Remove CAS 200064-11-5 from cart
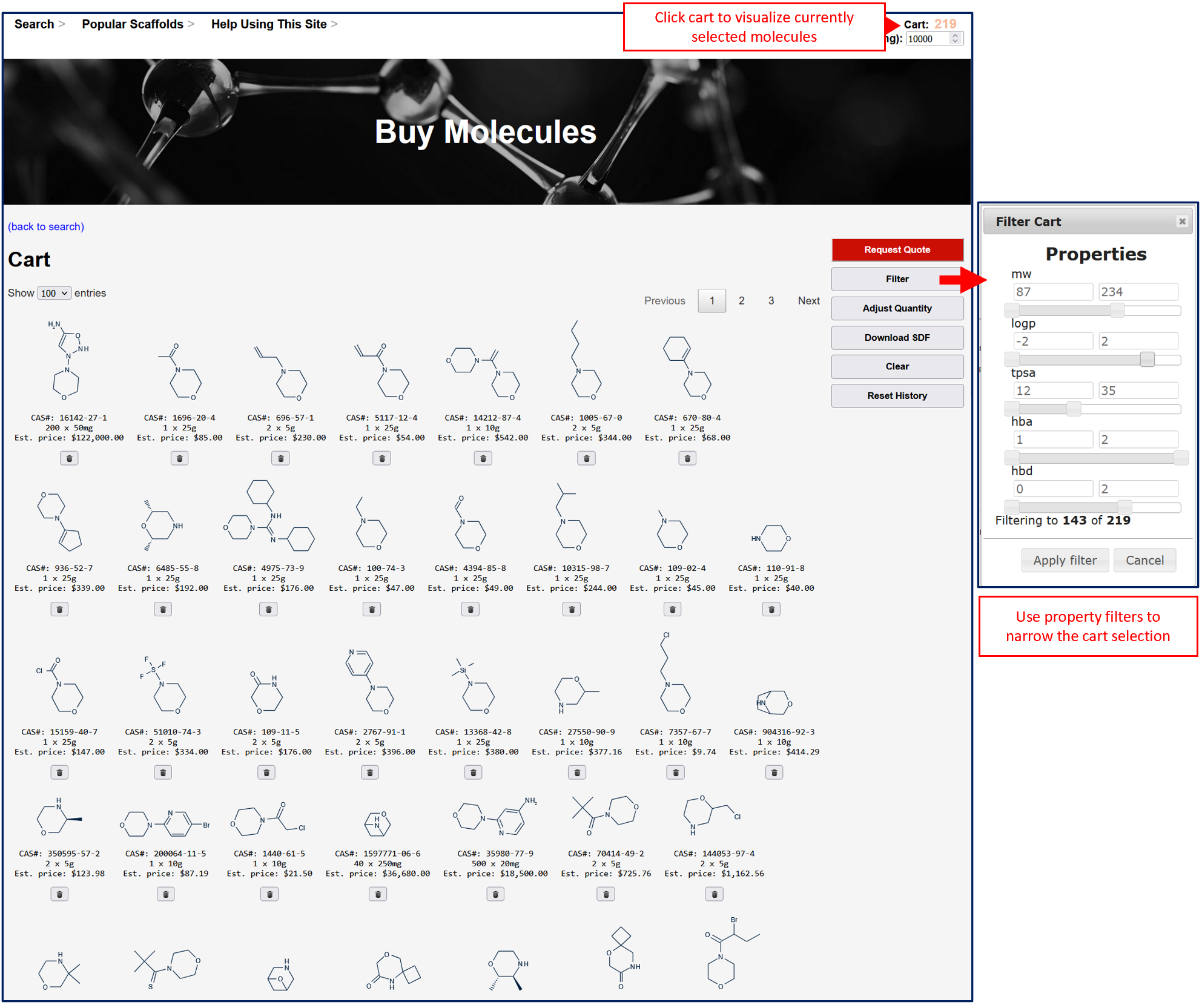The image size is (1202, 1008). (x=165, y=894)
